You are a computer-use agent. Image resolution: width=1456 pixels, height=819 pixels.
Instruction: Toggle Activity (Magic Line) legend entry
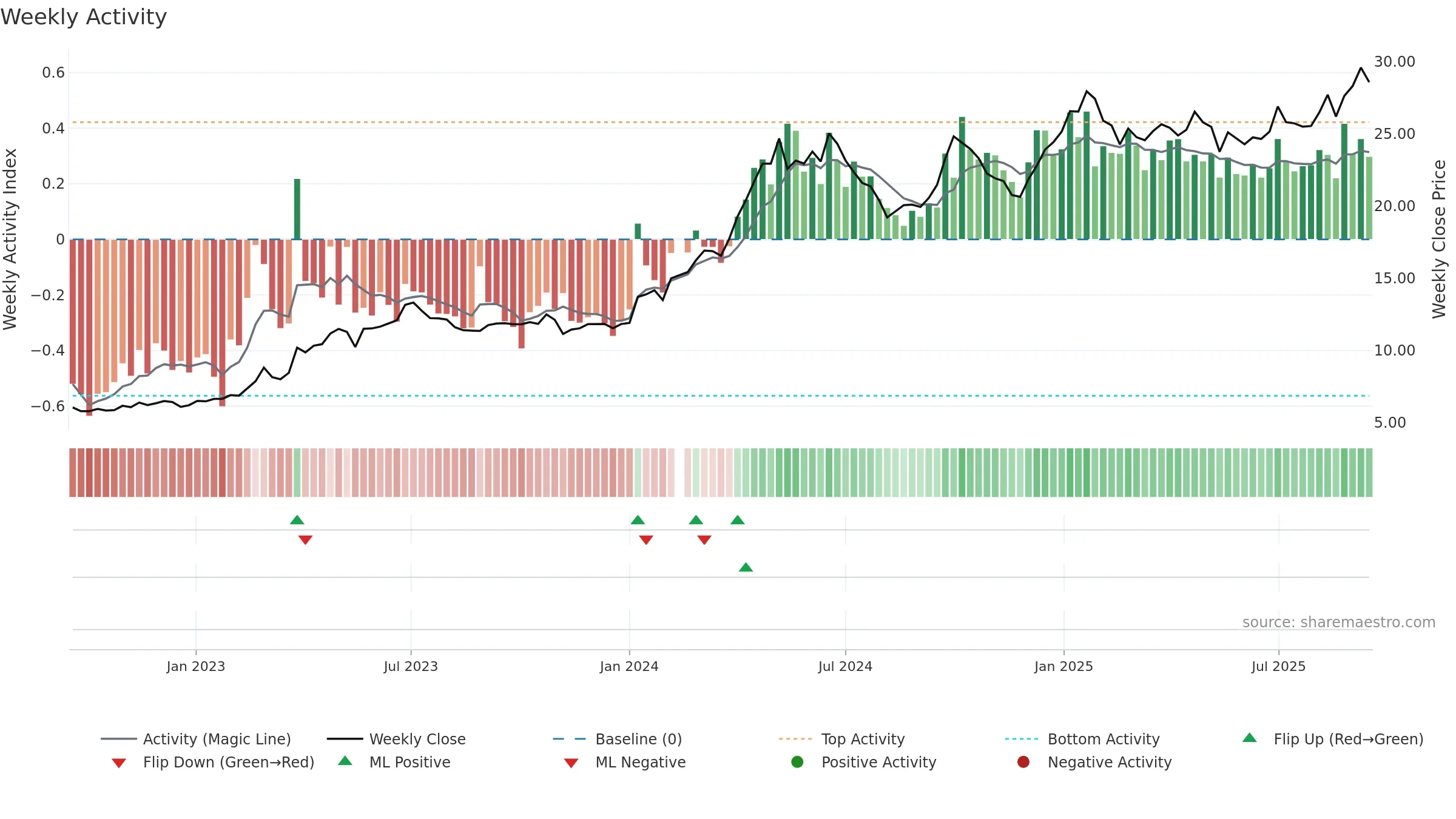pyautogui.click(x=196, y=739)
